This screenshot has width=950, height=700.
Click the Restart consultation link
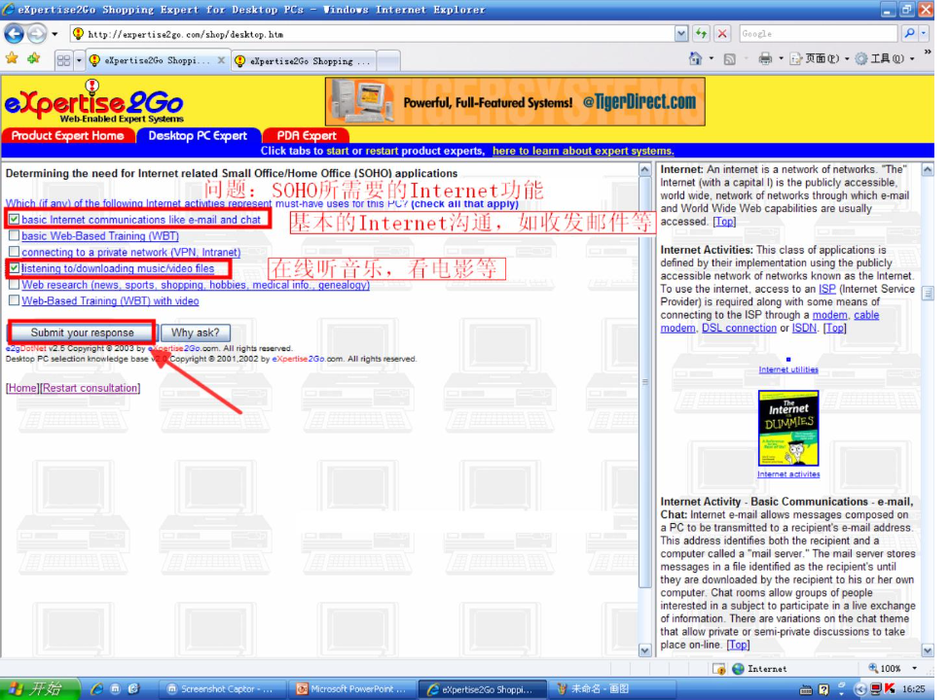[90, 388]
